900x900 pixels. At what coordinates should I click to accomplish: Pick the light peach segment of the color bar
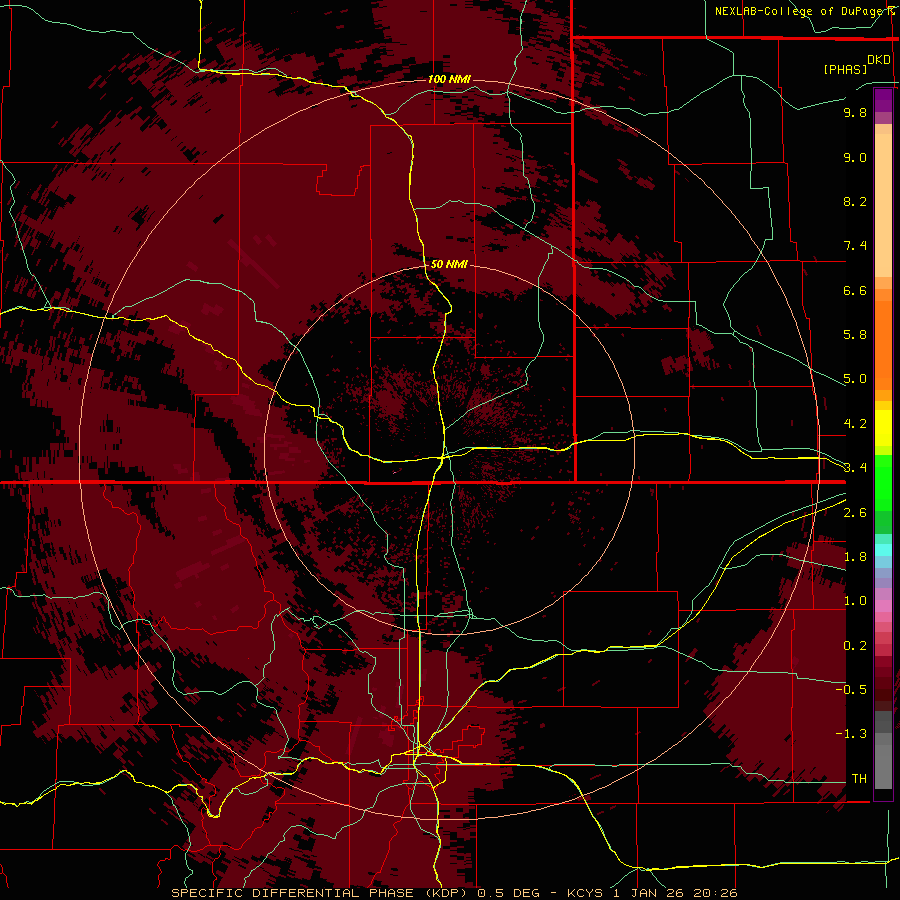tap(883, 207)
